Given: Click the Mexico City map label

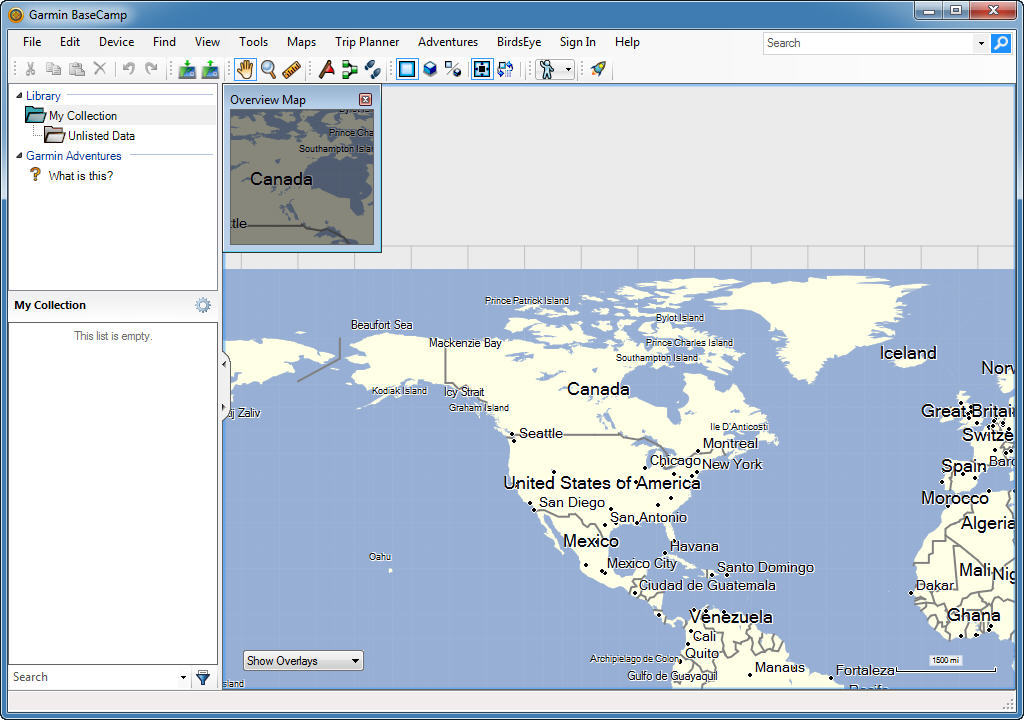Looking at the screenshot, I should (641, 563).
